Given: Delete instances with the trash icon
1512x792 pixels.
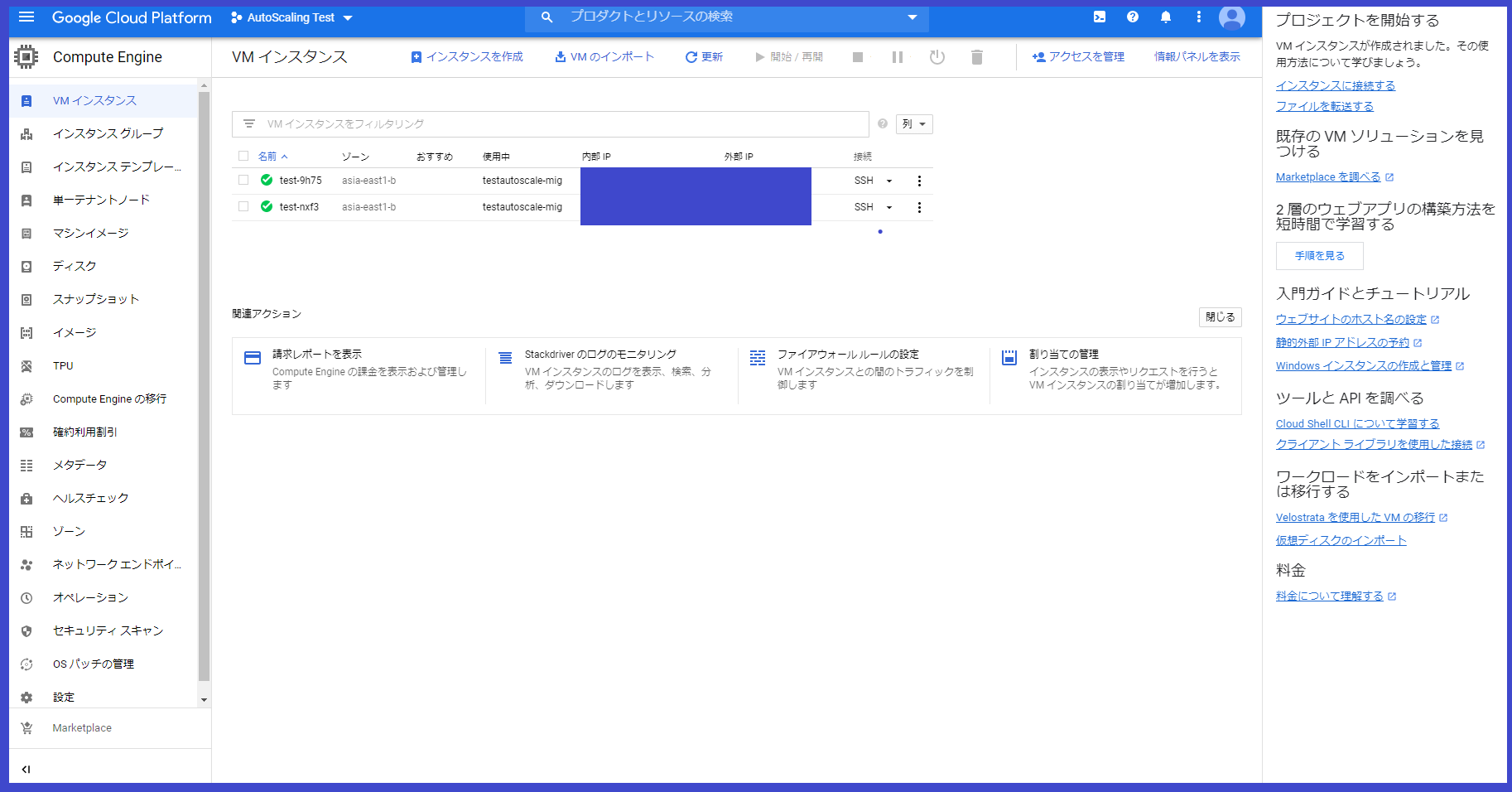Looking at the screenshot, I should point(977,57).
